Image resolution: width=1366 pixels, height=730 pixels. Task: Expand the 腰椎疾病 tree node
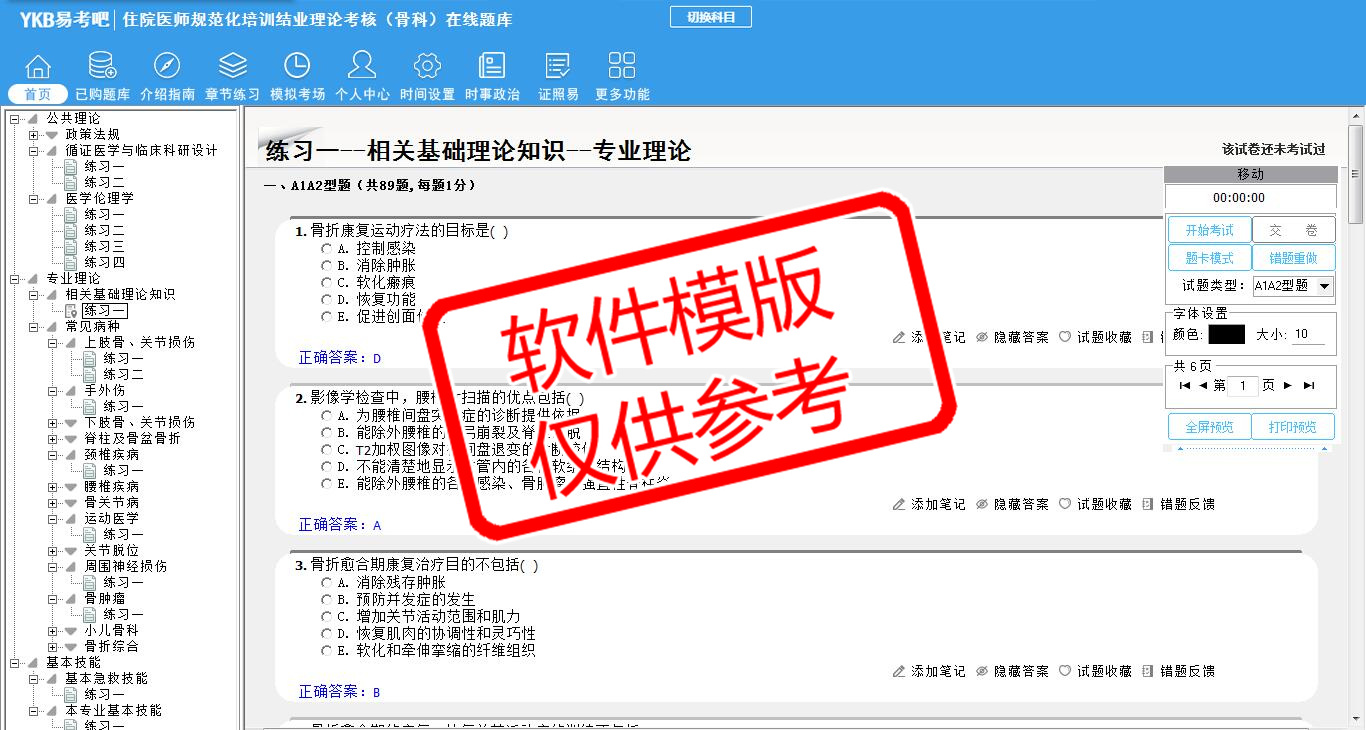point(53,487)
